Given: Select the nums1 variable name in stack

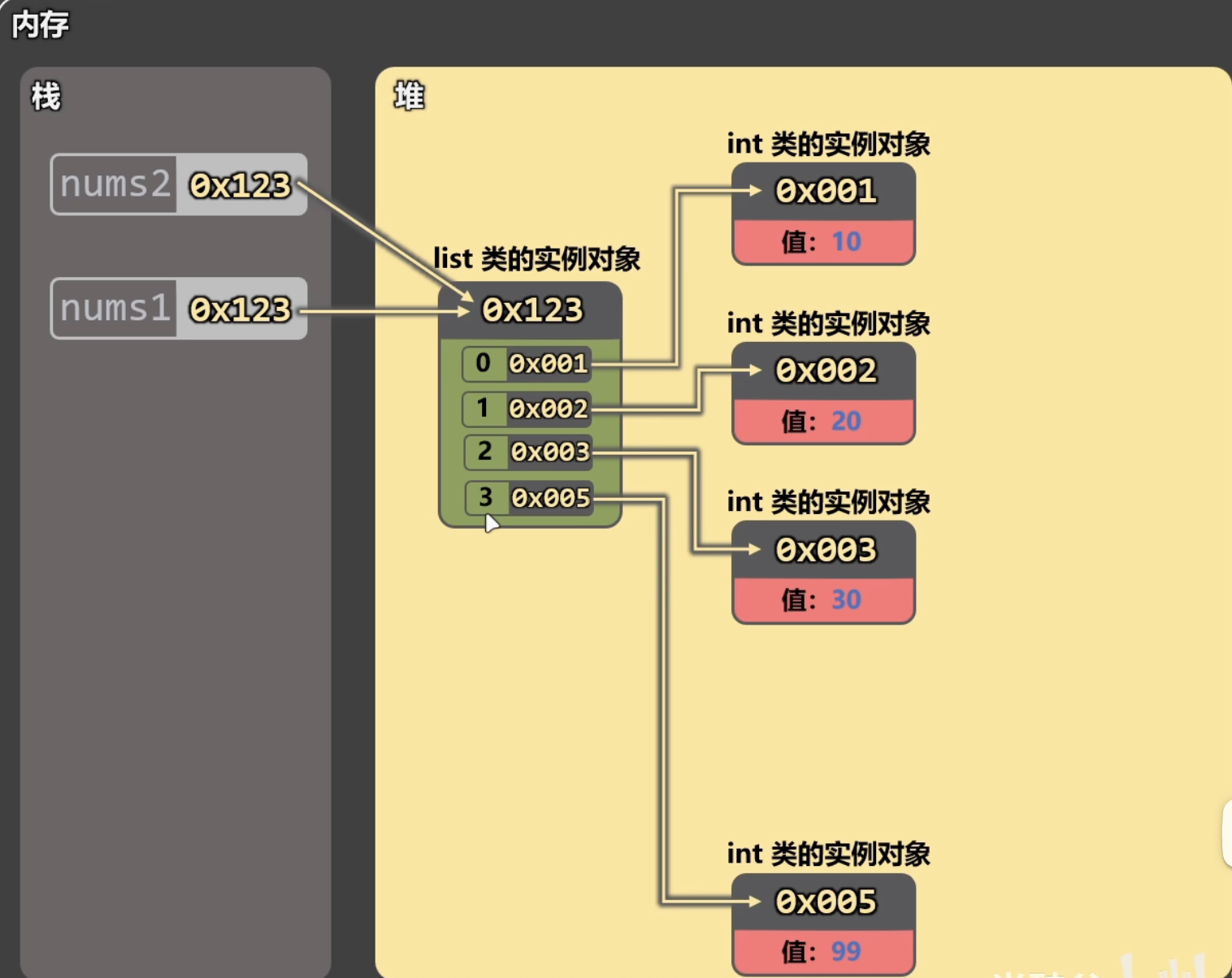Looking at the screenshot, I should tap(115, 309).
